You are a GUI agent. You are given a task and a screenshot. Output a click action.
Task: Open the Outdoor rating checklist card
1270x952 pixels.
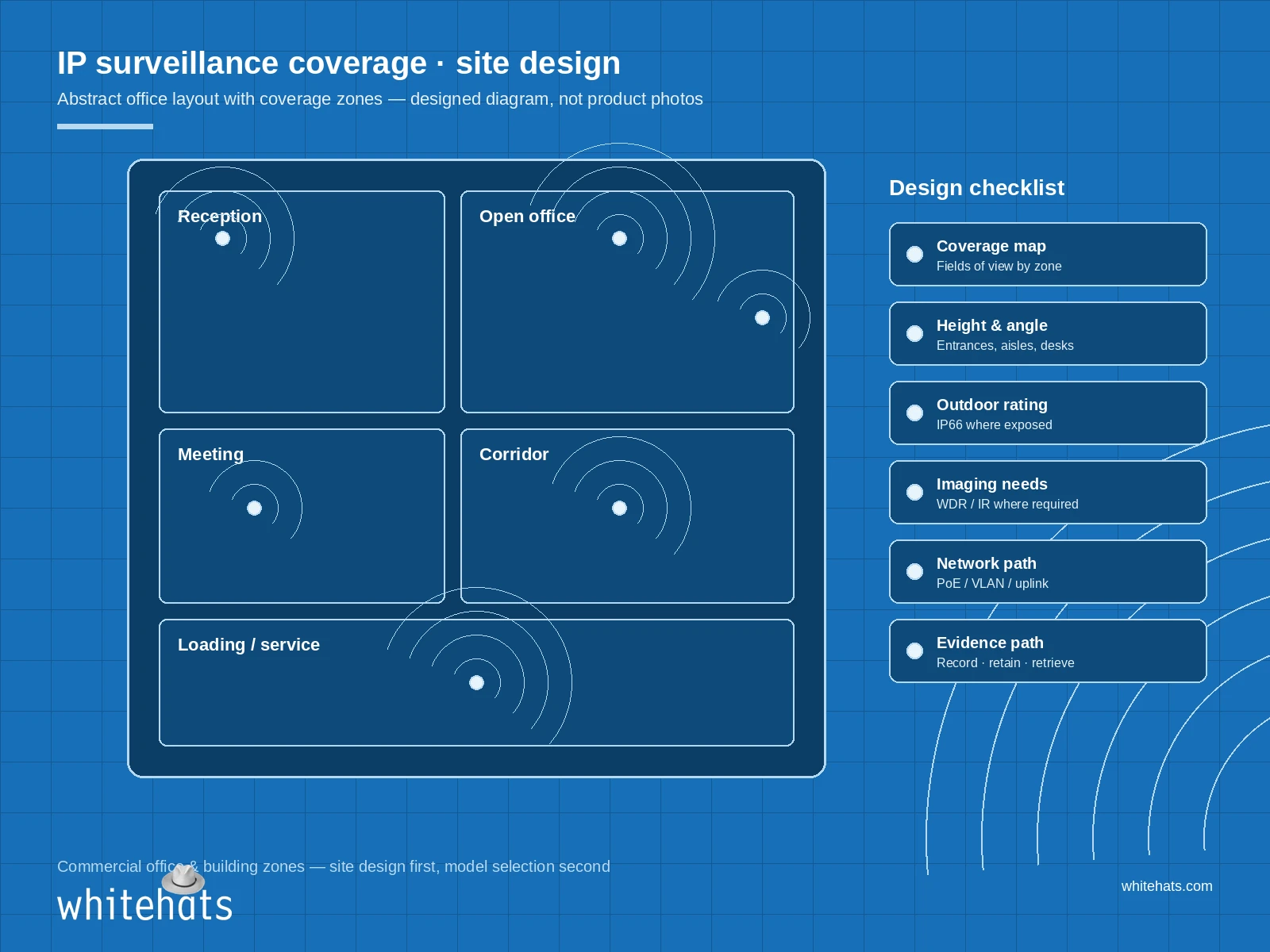click(1048, 413)
